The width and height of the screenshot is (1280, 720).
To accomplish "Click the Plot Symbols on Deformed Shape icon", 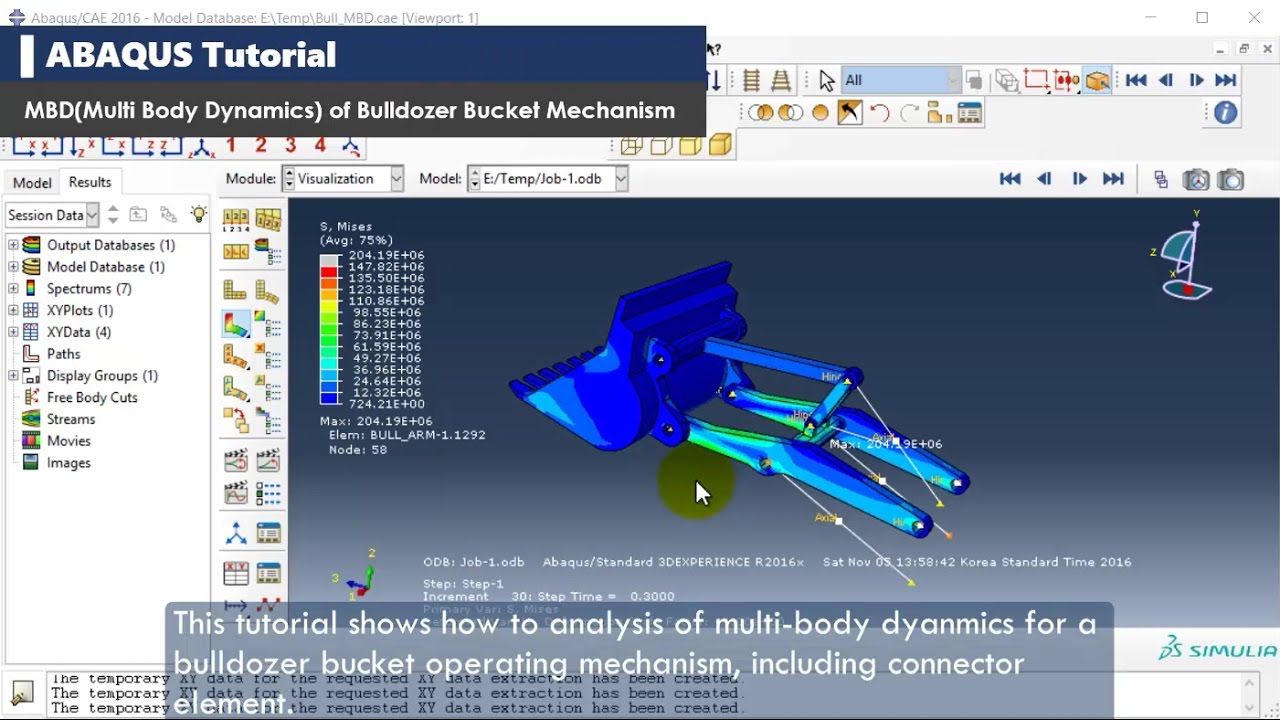I will point(236,356).
